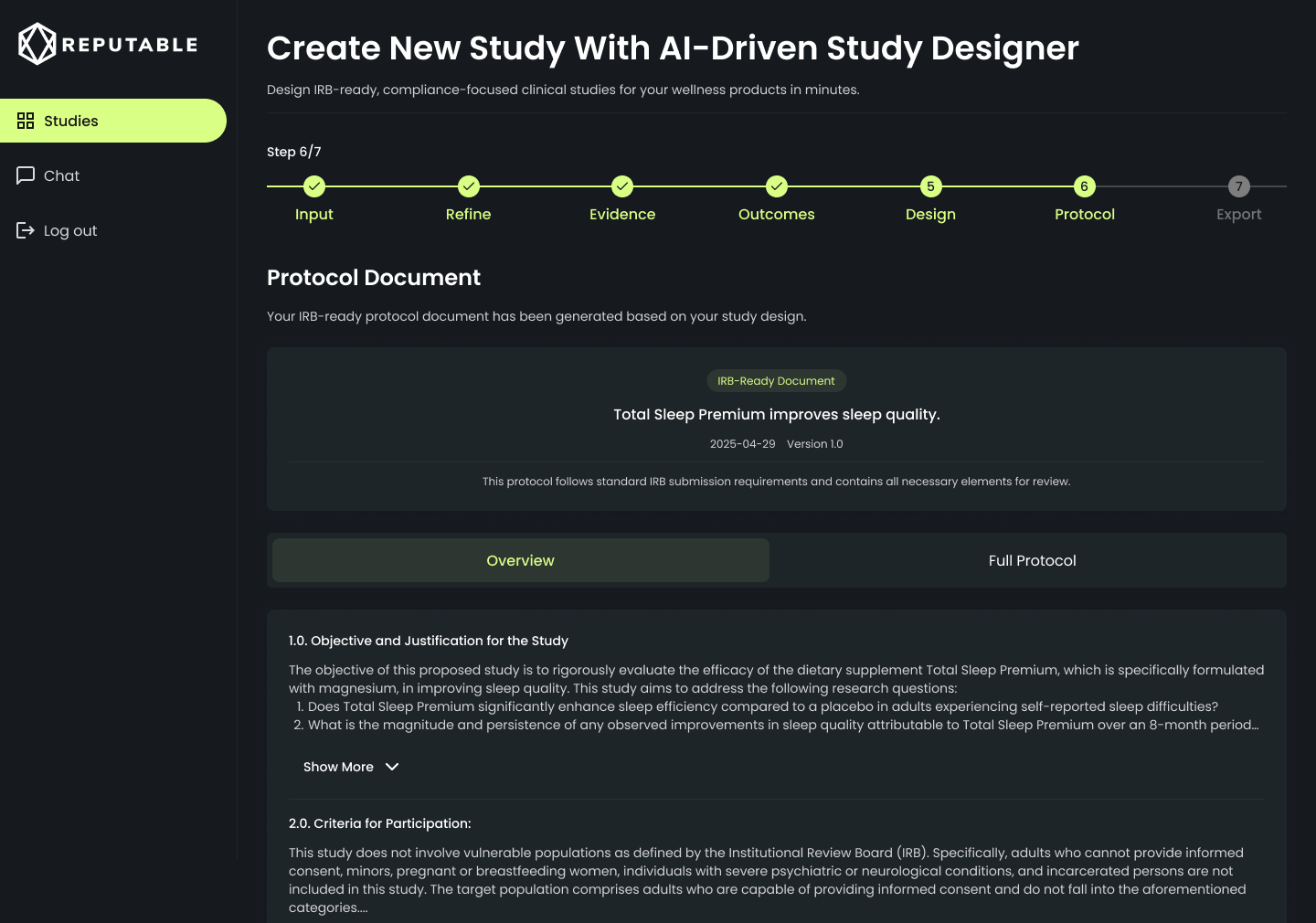Click the 'Create New Study With AI-Driven Study Designer' title
The height and width of the screenshot is (923, 1316).
(x=673, y=48)
